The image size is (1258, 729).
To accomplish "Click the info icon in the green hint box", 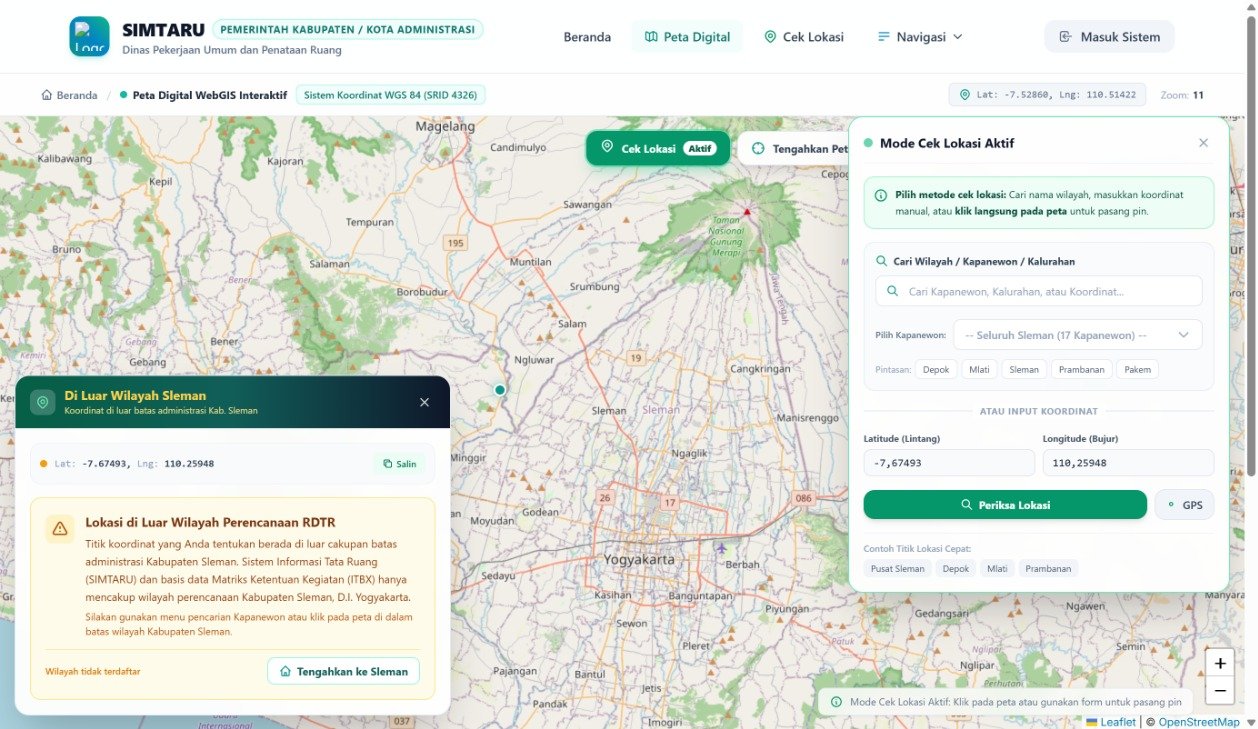I will [x=881, y=196].
